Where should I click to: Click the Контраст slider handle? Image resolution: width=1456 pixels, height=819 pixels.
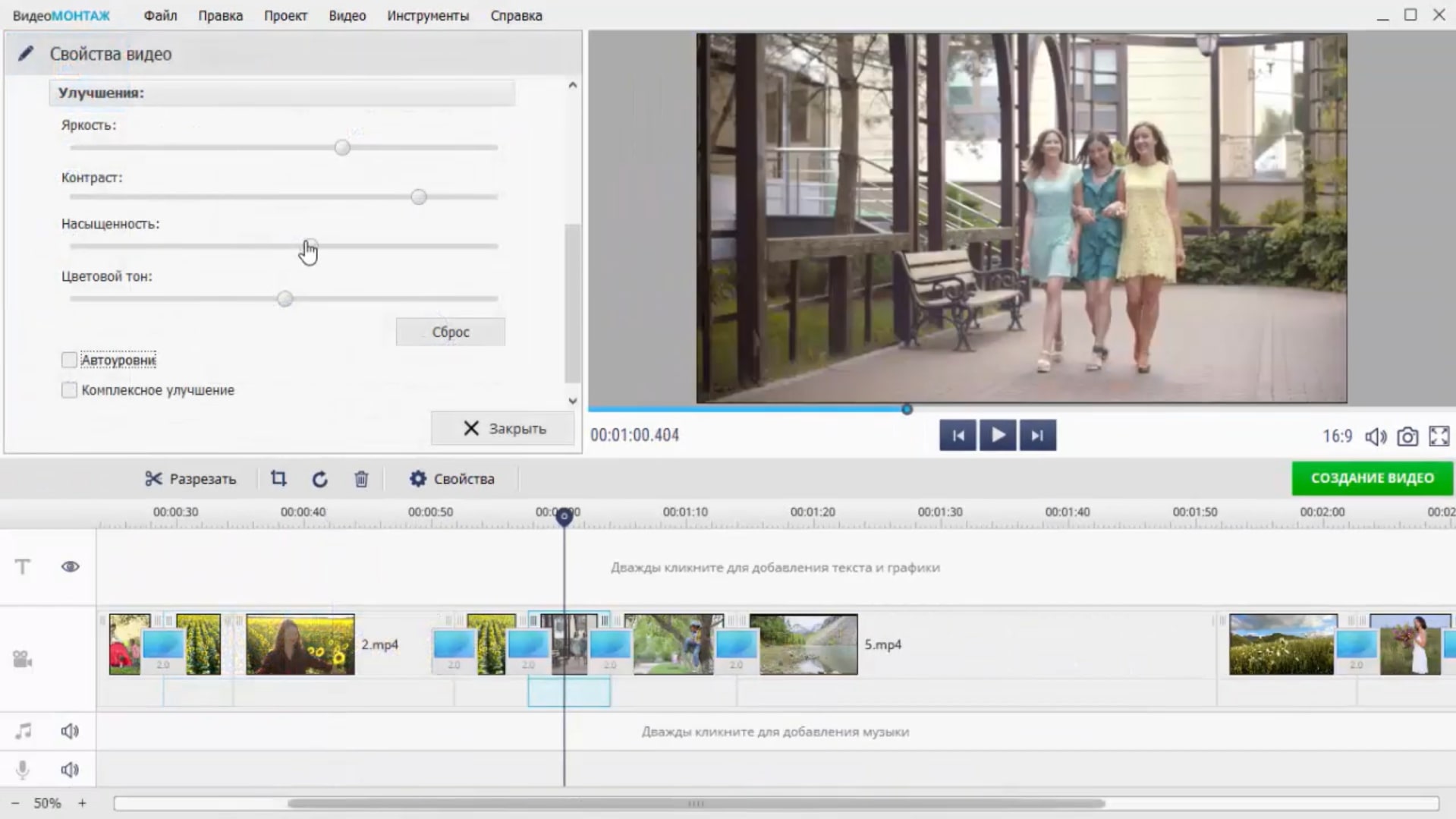point(418,197)
